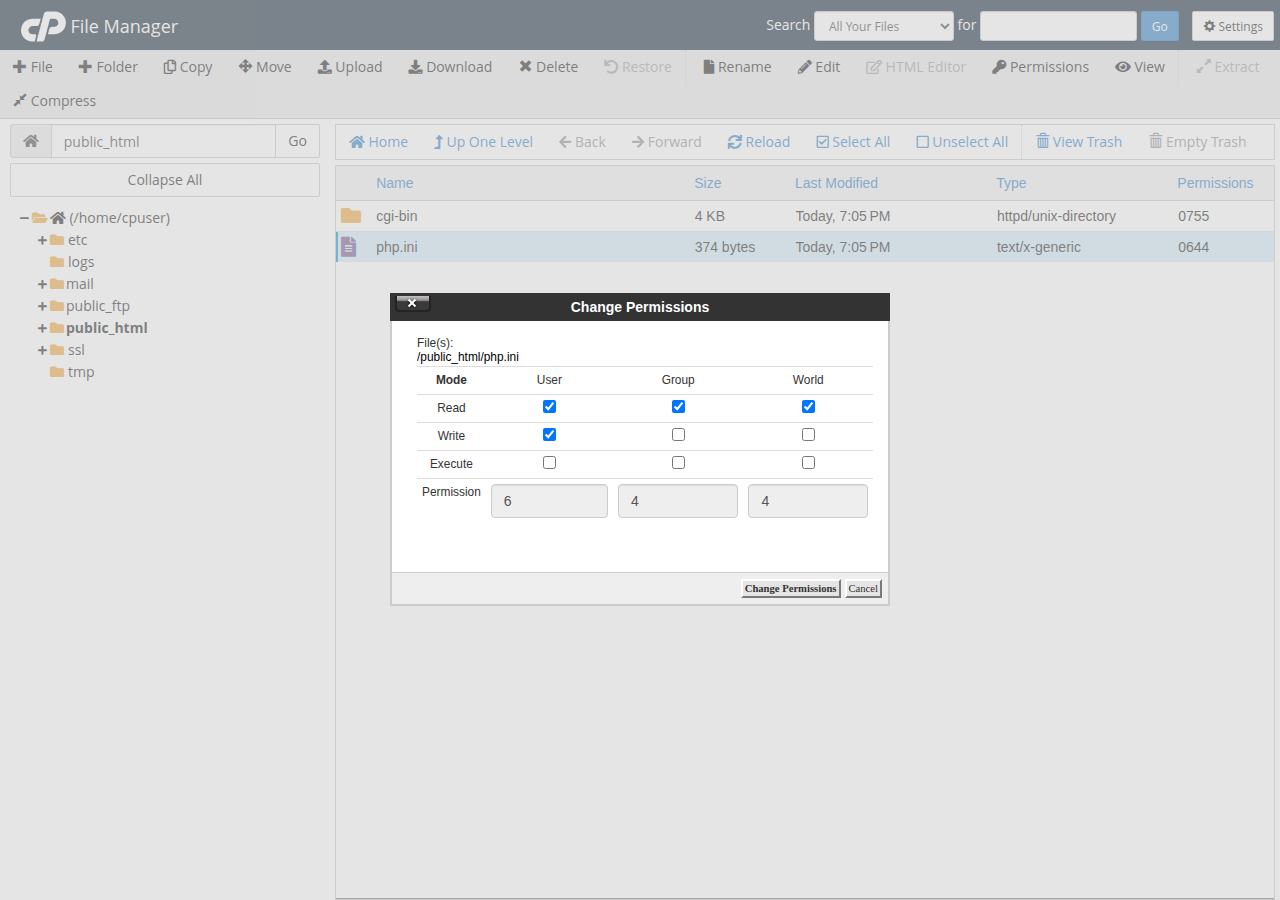Download the selected file
This screenshot has height=900, width=1280.
click(450, 67)
